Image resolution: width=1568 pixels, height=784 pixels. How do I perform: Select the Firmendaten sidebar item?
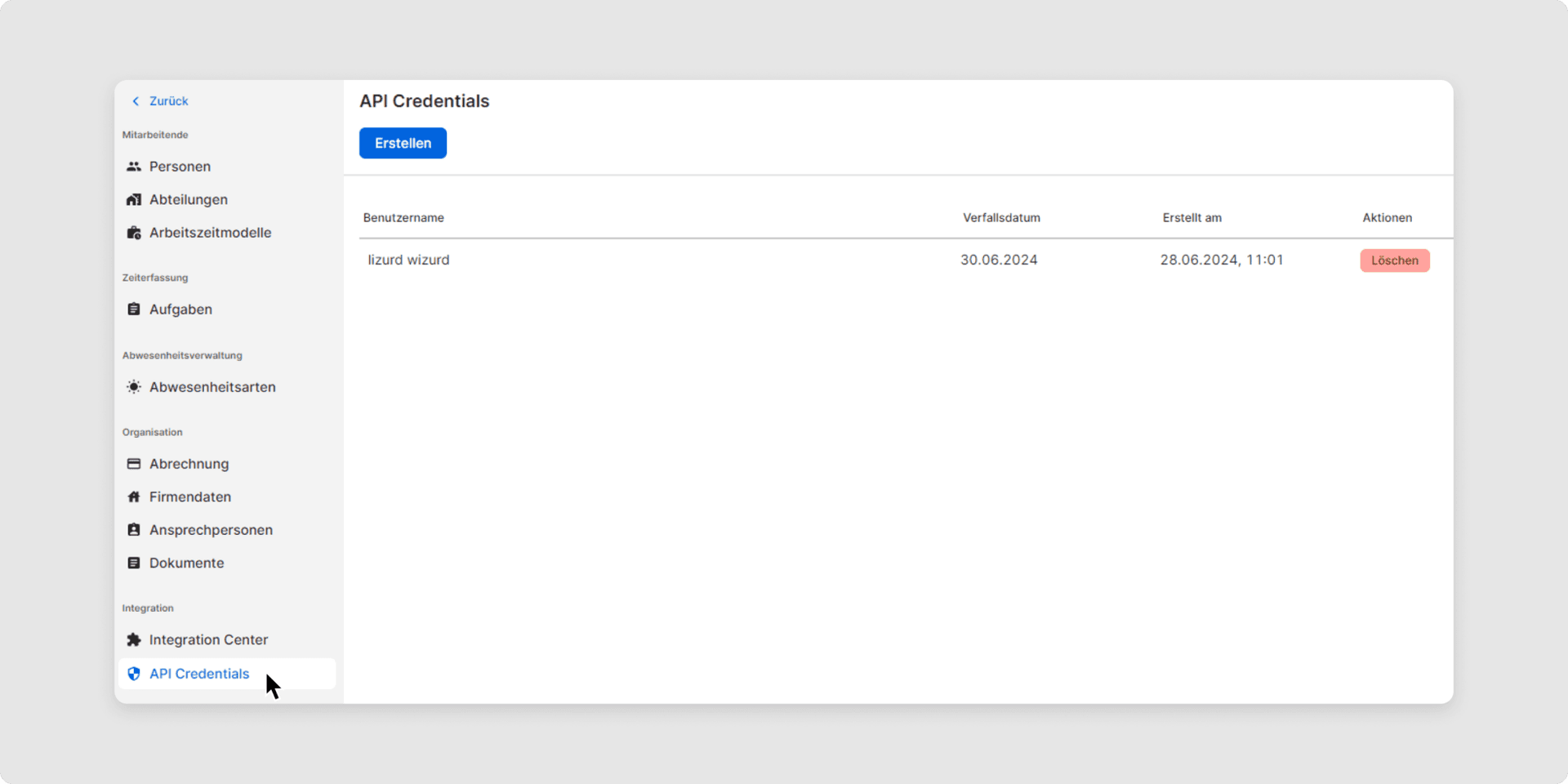189,497
